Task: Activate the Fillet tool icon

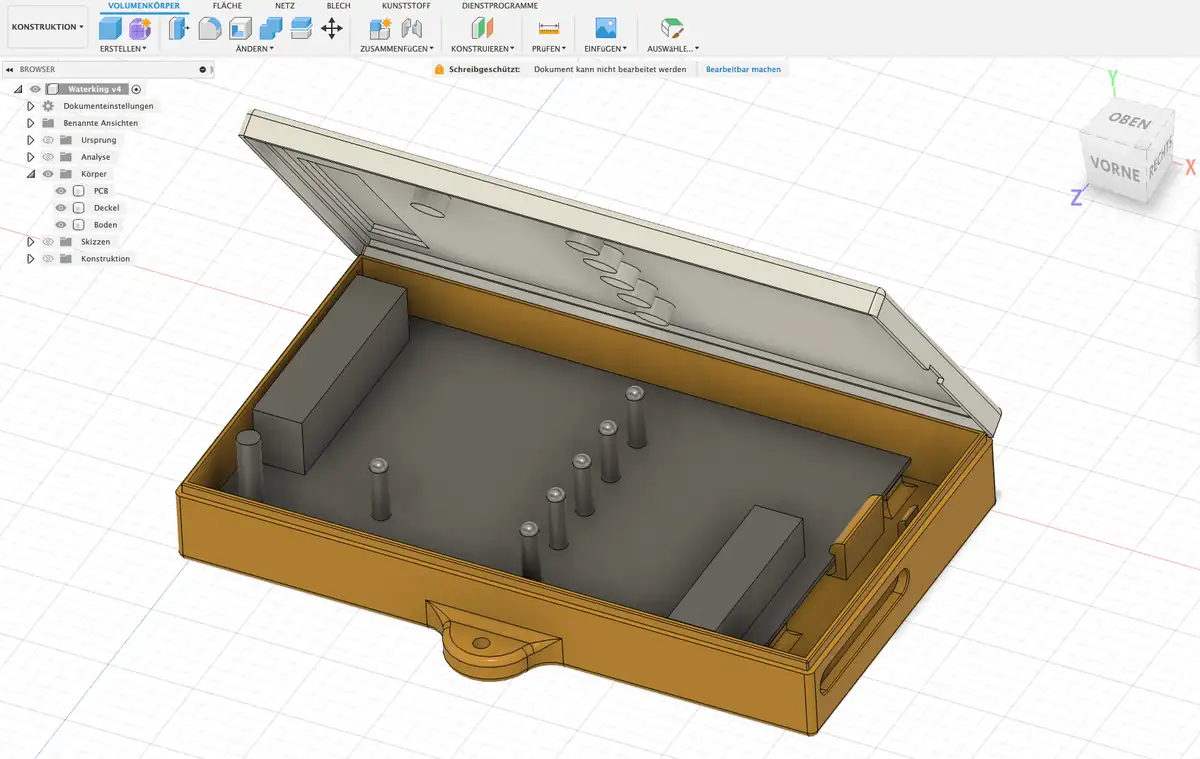Action: pyautogui.click(x=210, y=29)
